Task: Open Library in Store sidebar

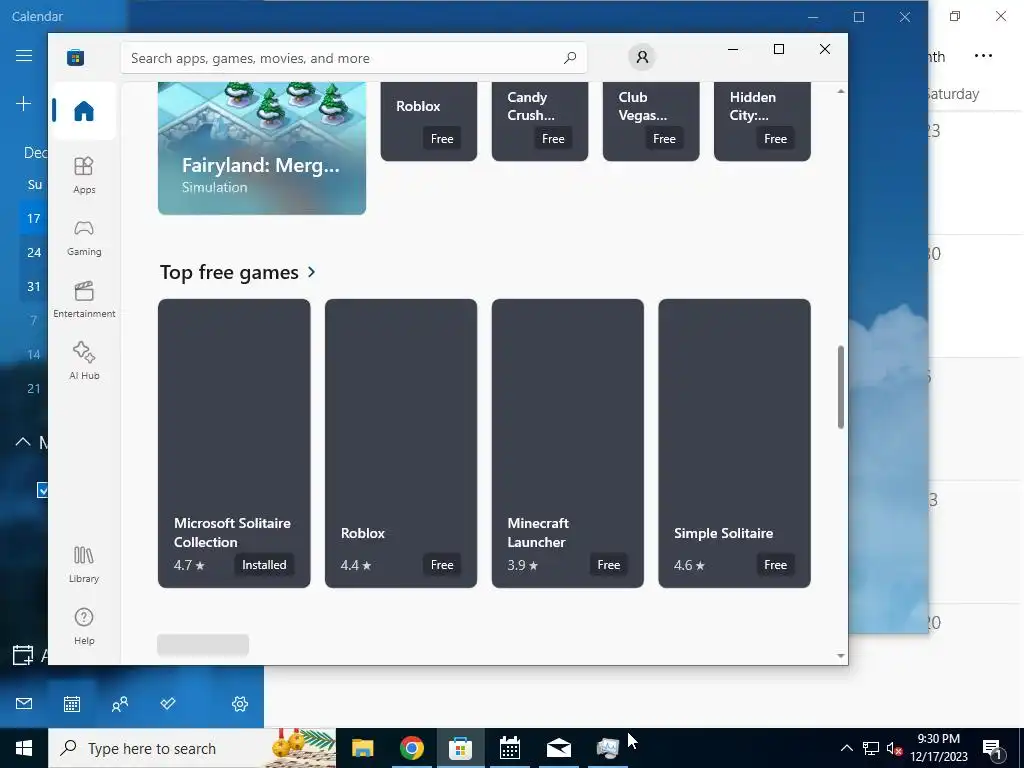Action: click(x=84, y=564)
